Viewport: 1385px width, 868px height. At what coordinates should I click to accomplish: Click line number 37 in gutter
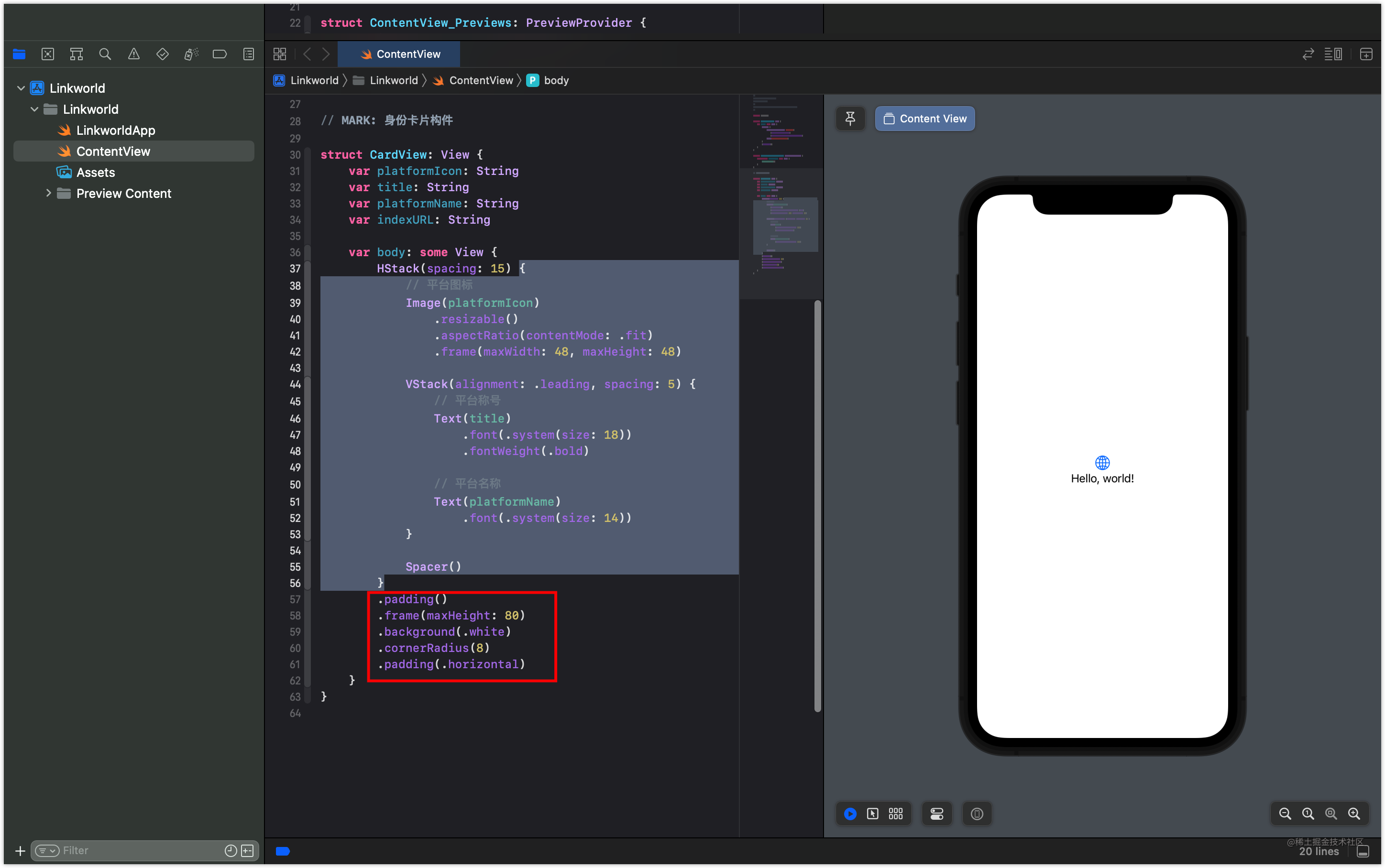click(x=295, y=269)
